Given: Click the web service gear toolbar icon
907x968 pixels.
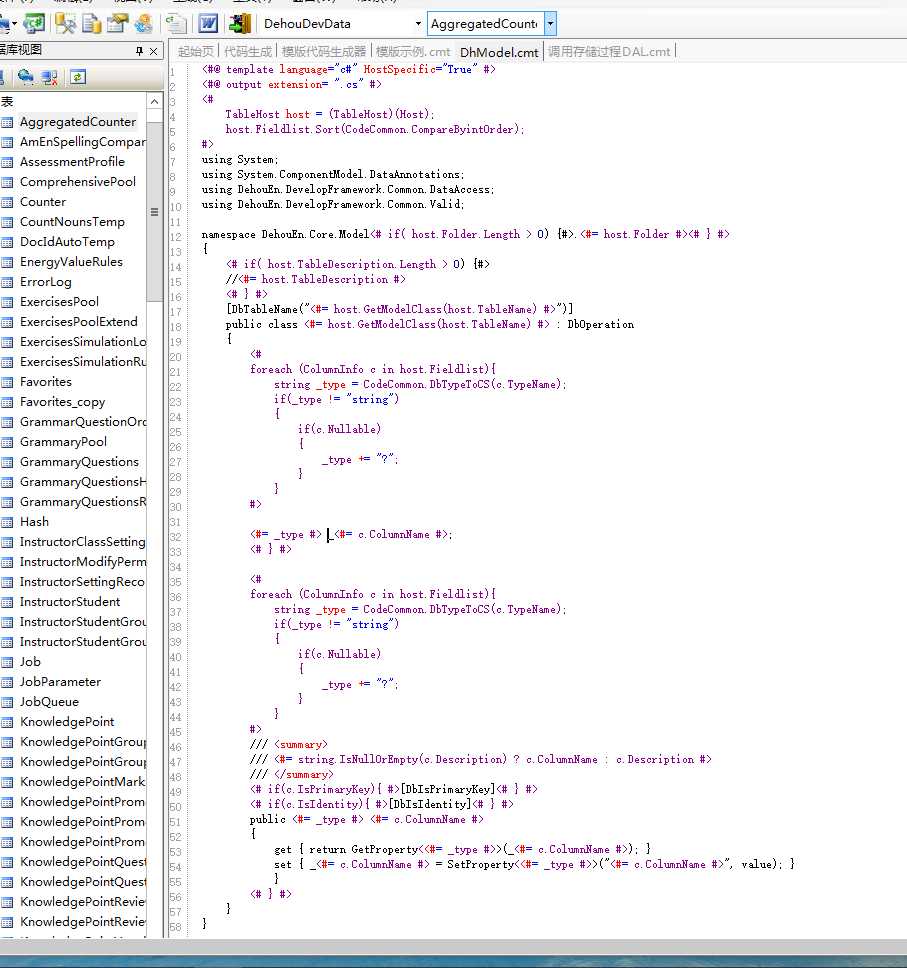Looking at the screenshot, I should click(x=143, y=23).
